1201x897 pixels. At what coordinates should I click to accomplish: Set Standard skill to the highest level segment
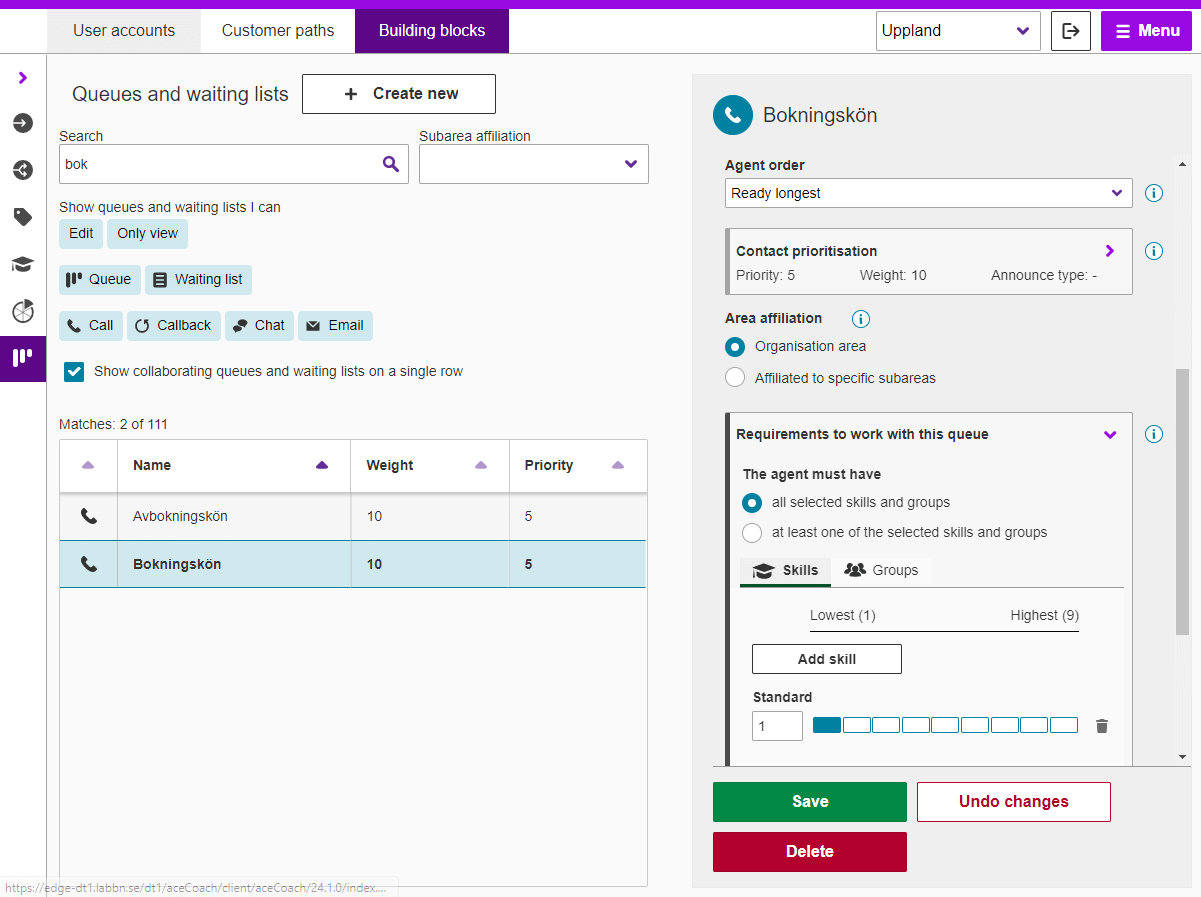click(x=1063, y=725)
